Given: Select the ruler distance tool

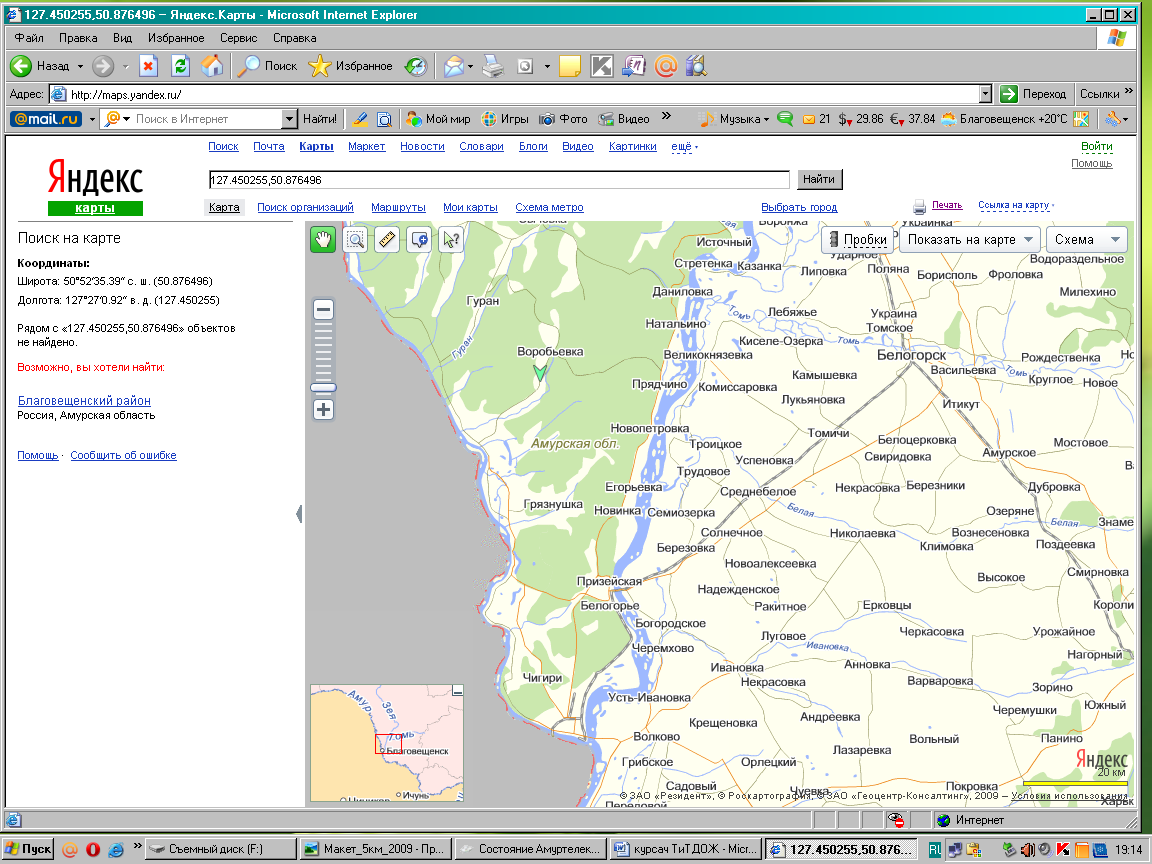Looking at the screenshot, I should click(387, 240).
